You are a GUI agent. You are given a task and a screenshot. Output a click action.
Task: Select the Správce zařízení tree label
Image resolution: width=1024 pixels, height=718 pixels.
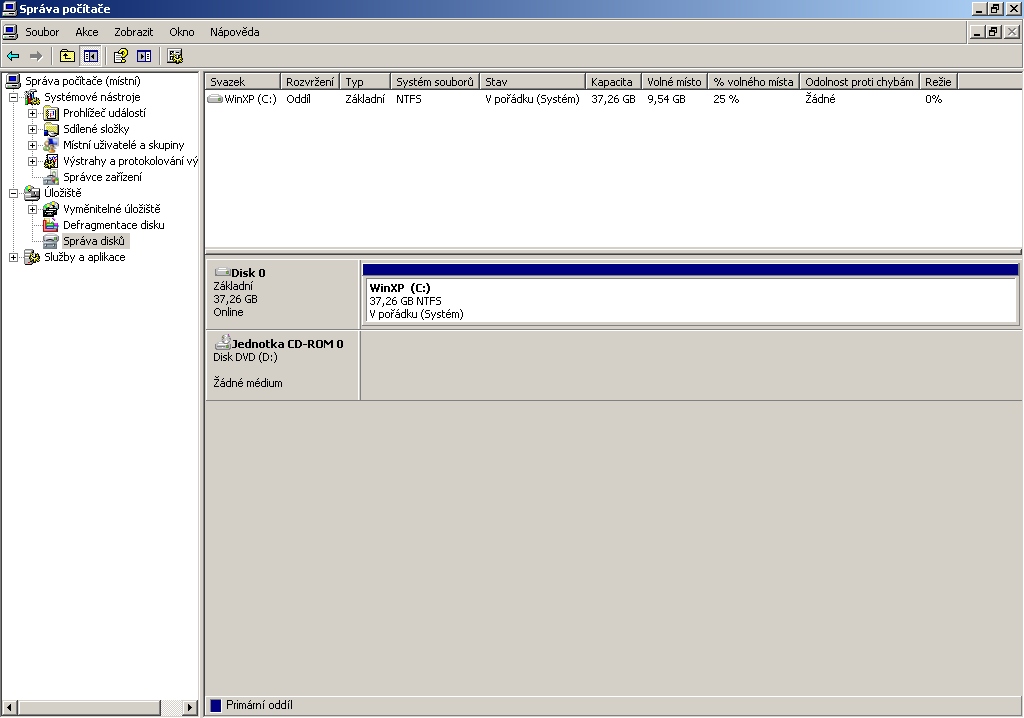(102, 177)
